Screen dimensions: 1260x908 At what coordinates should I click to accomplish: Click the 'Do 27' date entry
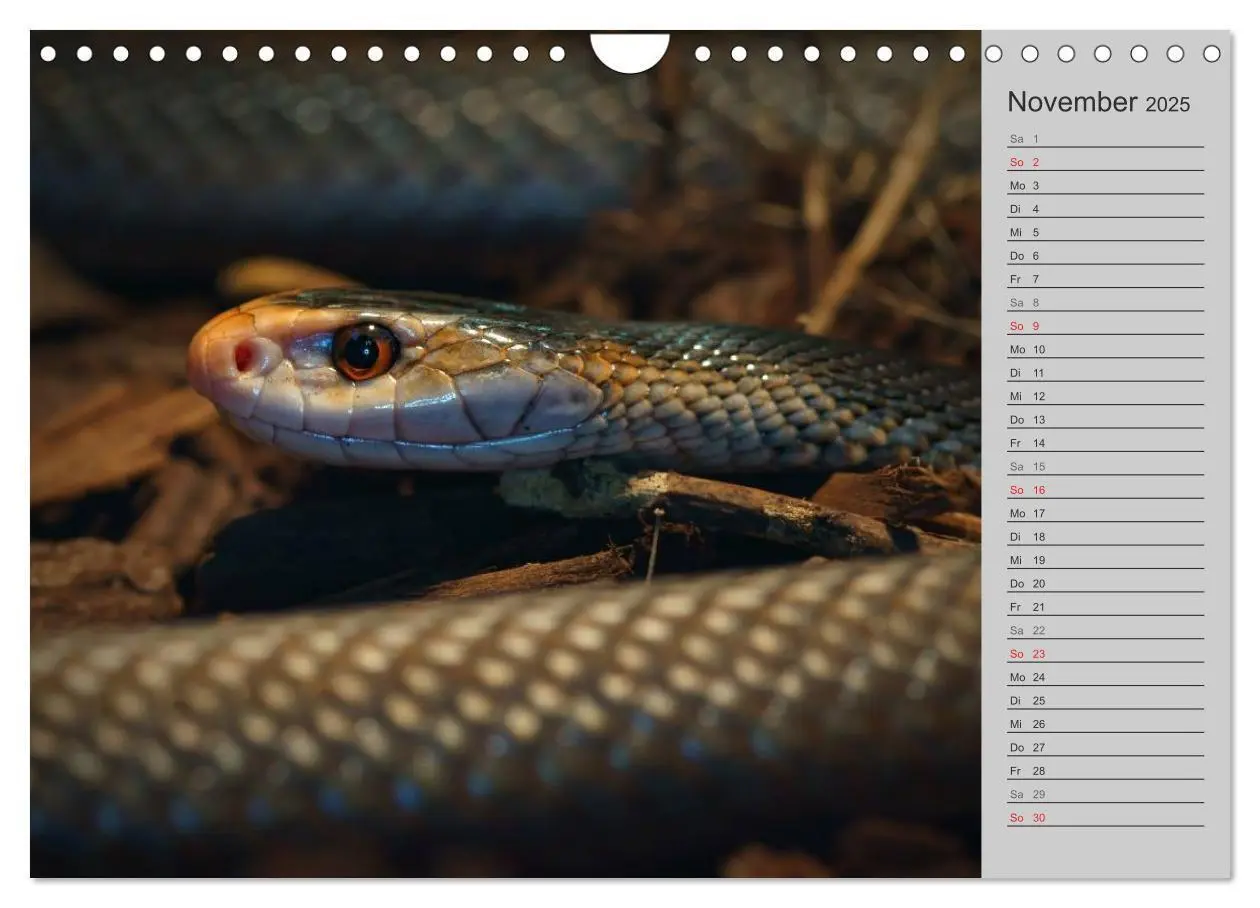point(1105,747)
